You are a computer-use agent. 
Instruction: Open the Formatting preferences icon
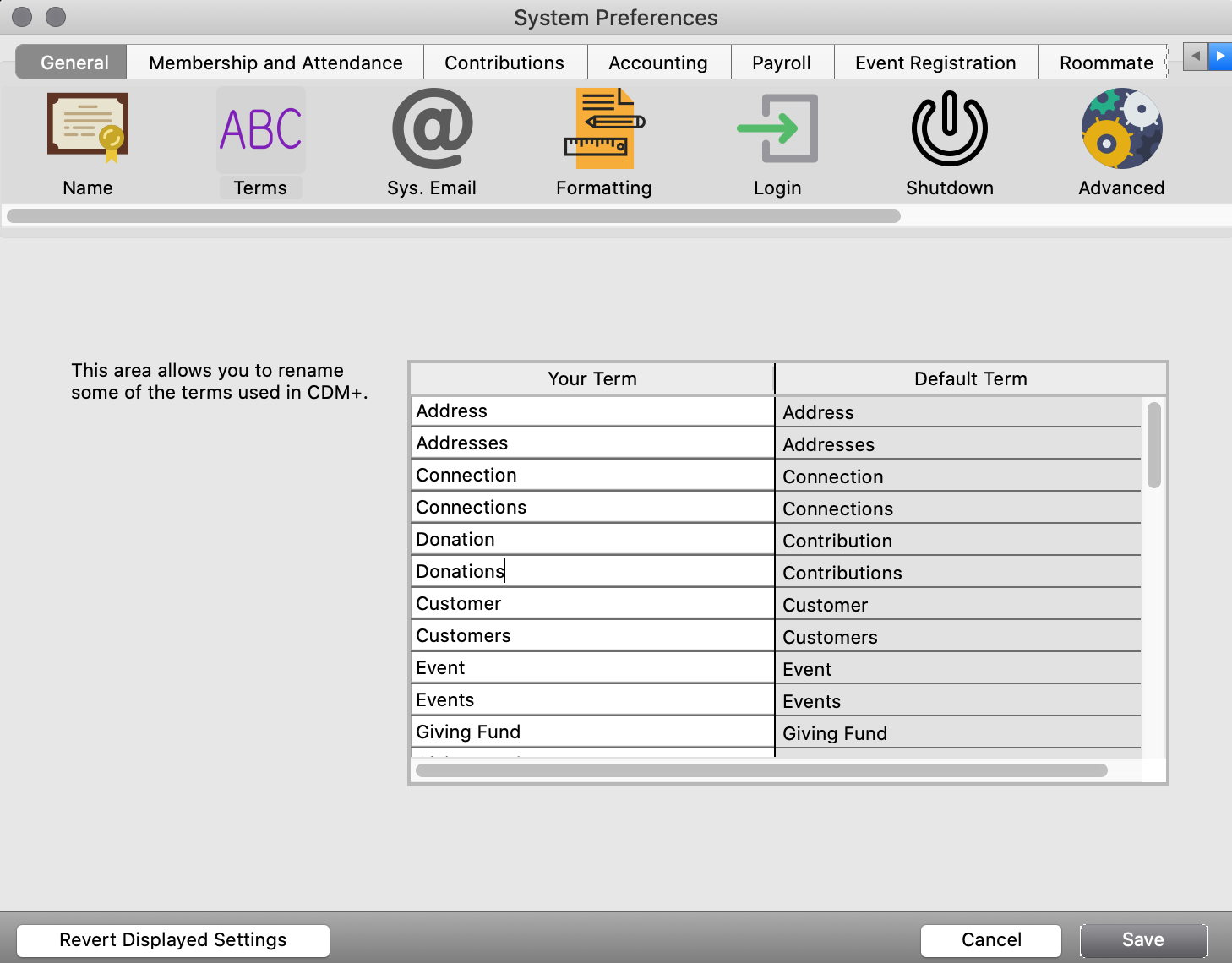click(x=603, y=129)
